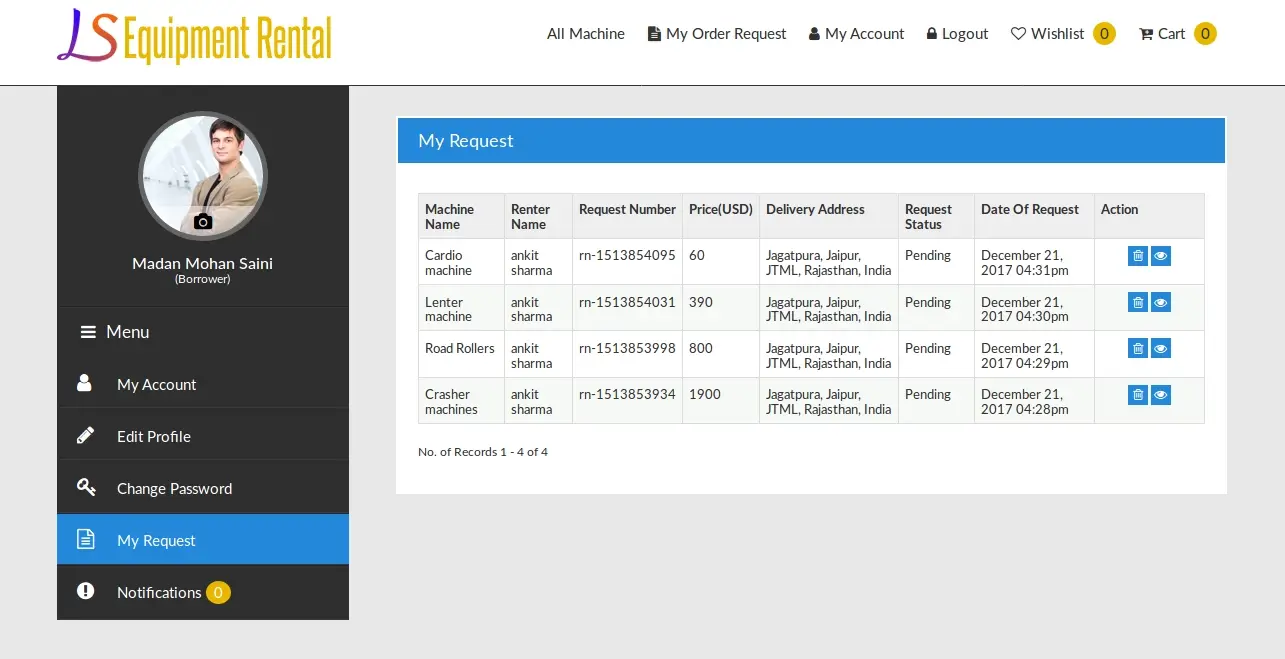
Task: Click the heart icon beside Wishlist
Action: [1019, 33]
